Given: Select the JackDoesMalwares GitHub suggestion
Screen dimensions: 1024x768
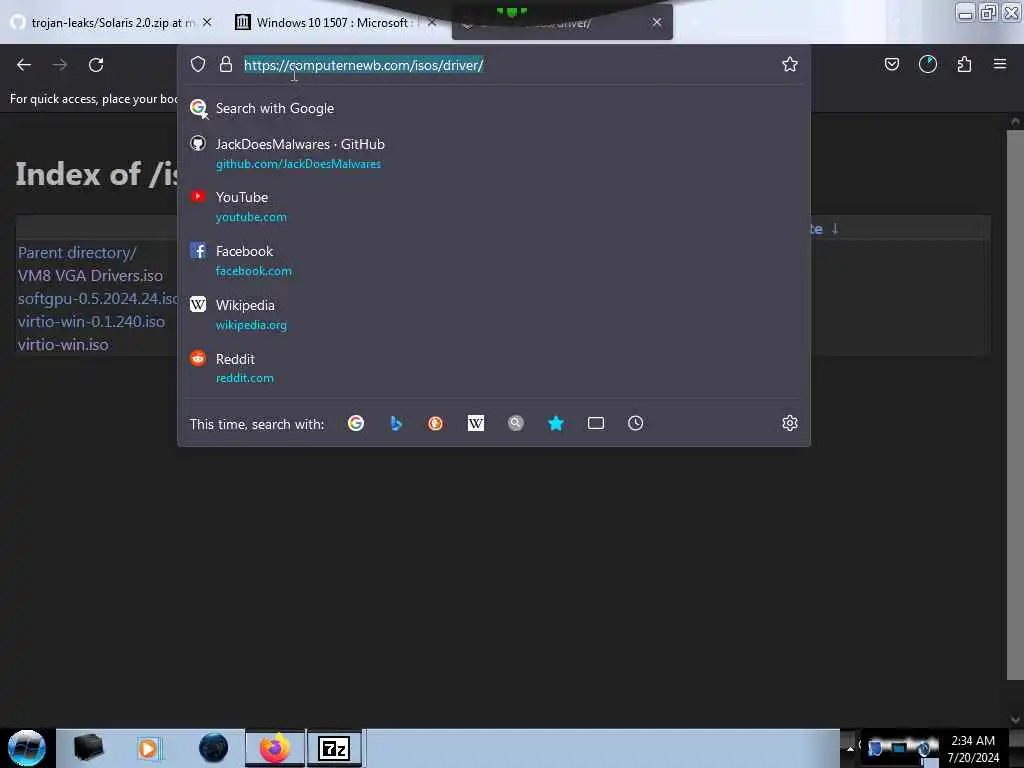Looking at the screenshot, I should click(x=494, y=153).
